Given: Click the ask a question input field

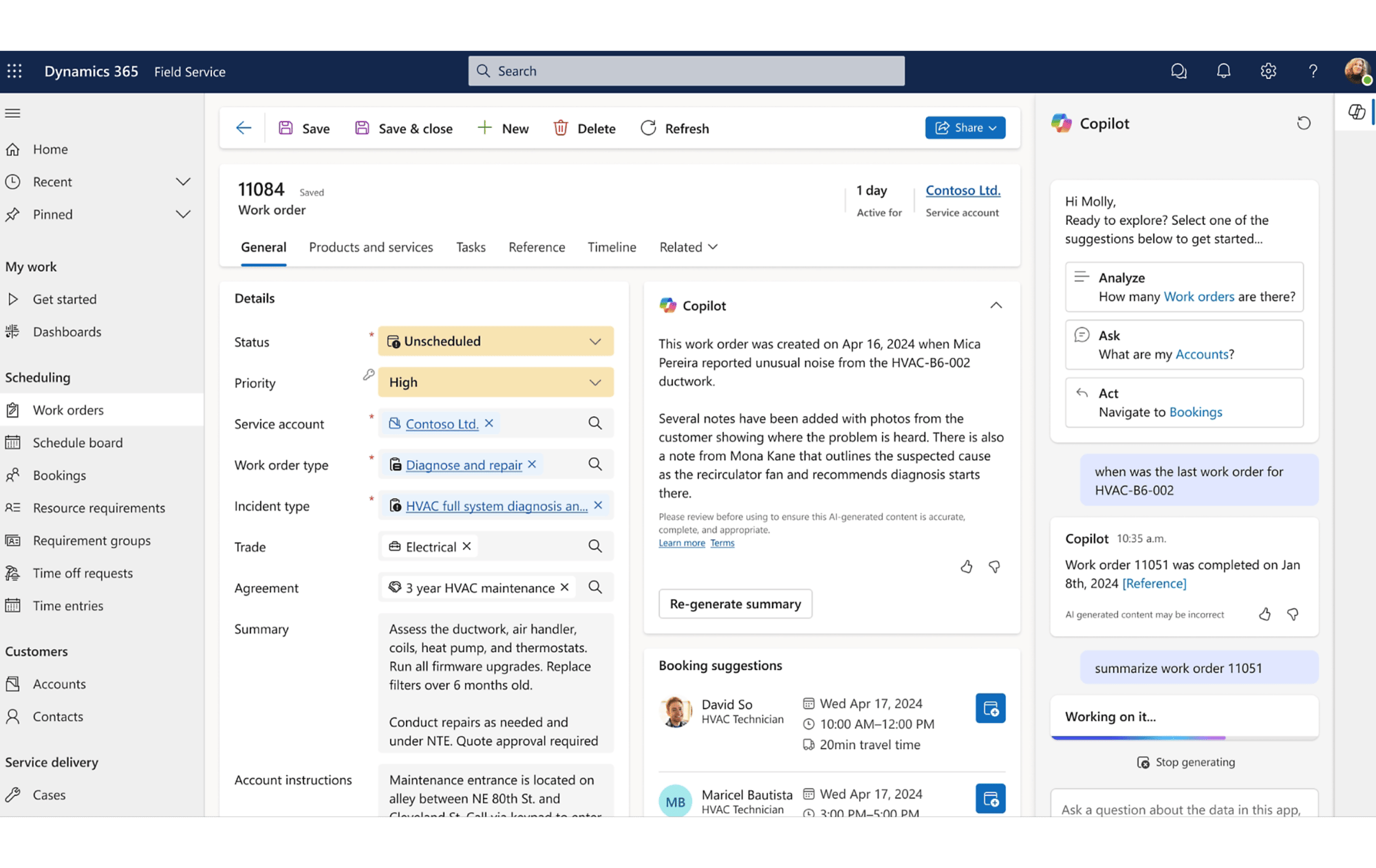Looking at the screenshot, I should point(1183,809).
